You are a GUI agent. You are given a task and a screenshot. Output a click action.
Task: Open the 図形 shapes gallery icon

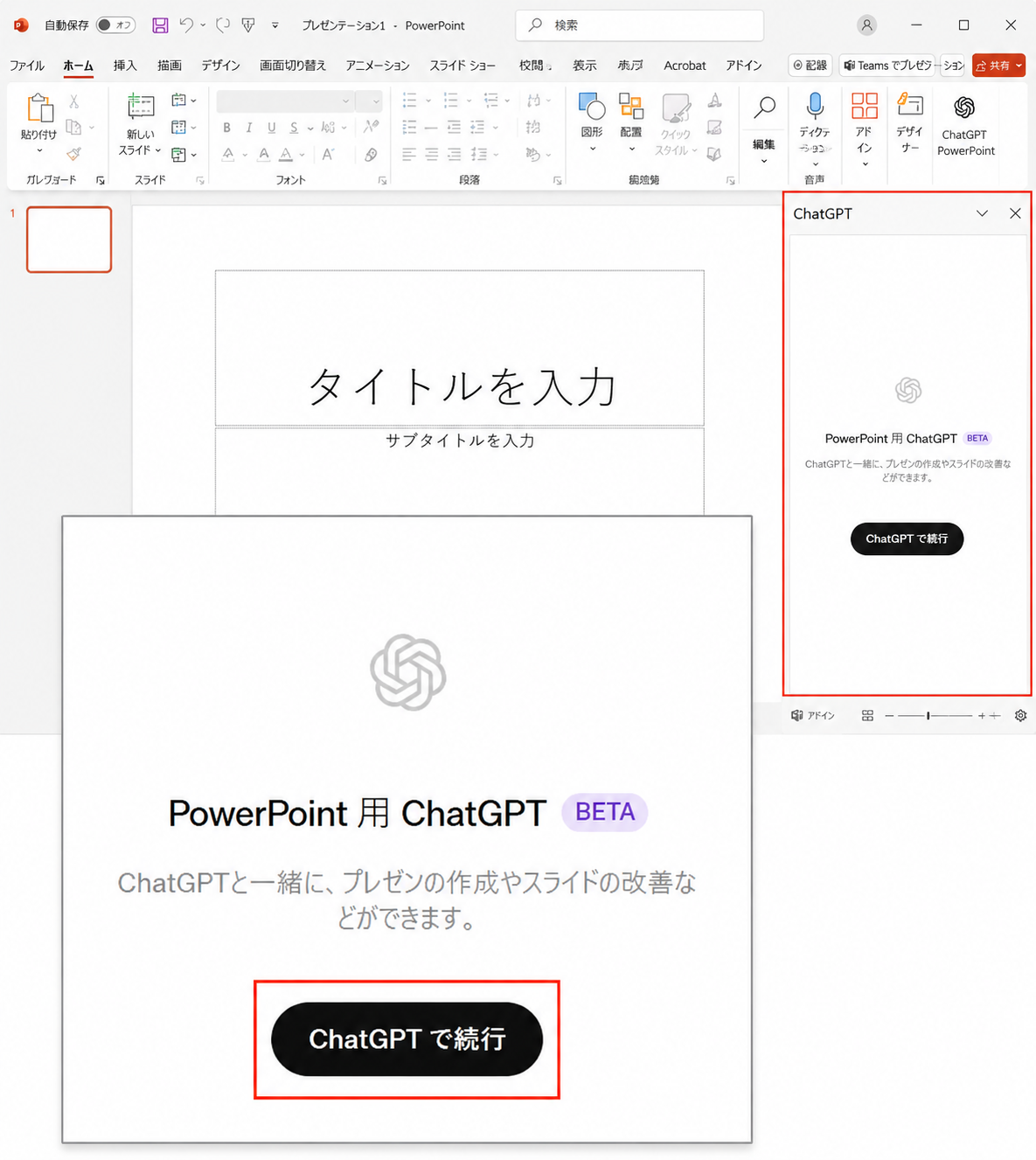coord(592,108)
